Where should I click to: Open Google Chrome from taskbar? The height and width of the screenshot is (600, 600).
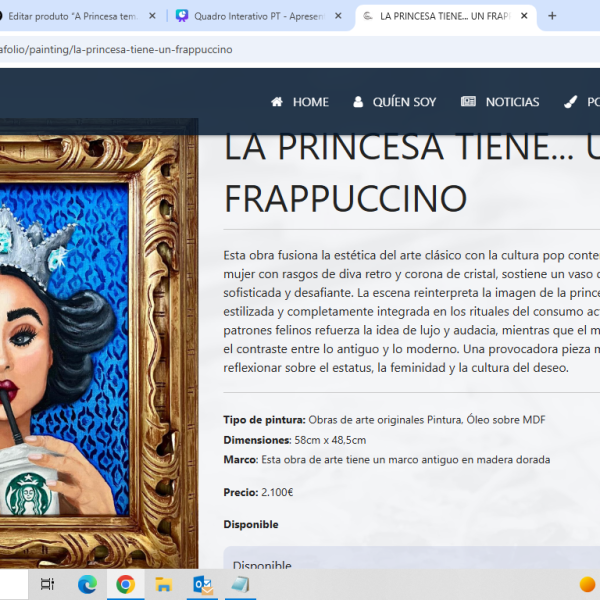coord(126,585)
